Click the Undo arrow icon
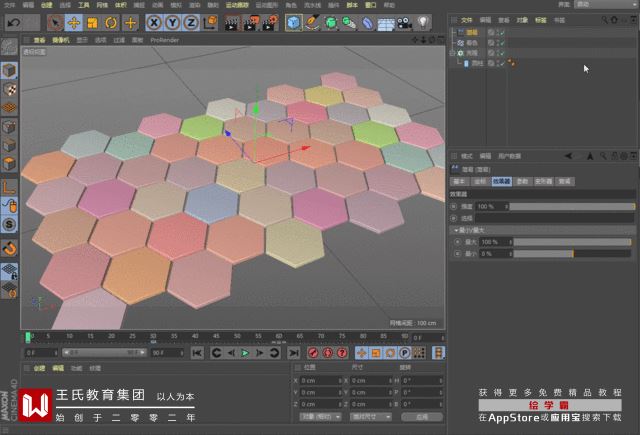 click(x=14, y=22)
